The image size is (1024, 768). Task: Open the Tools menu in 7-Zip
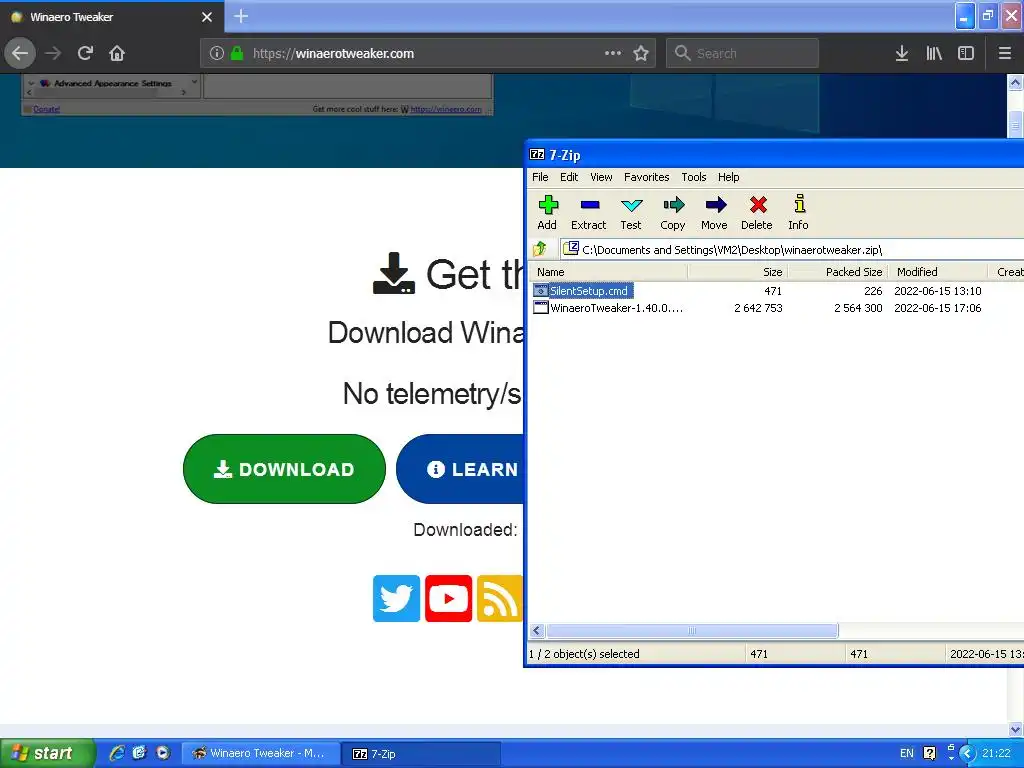(694, 177)
